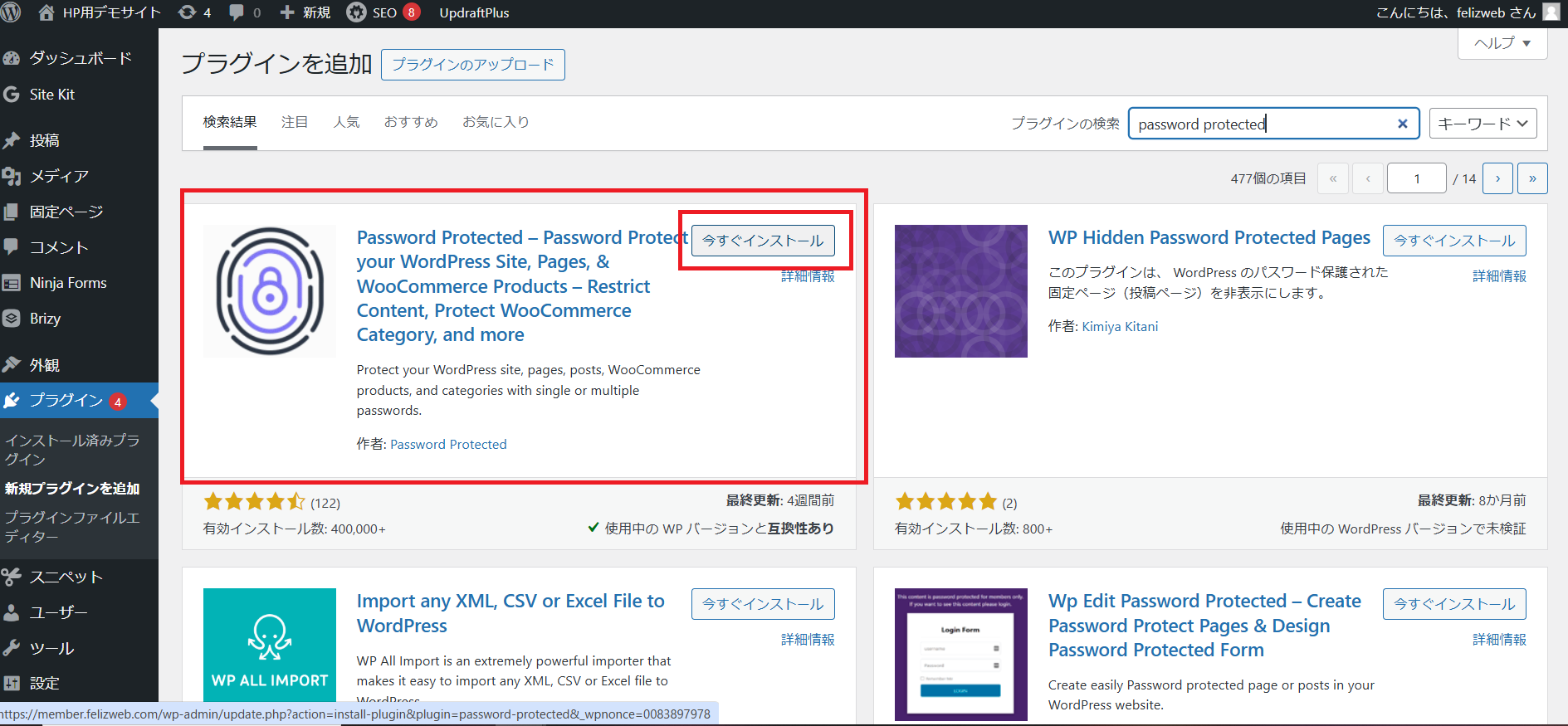1568x726 pixels.
Task: Clear the plugin search with X
Action: coord(1403,124)
